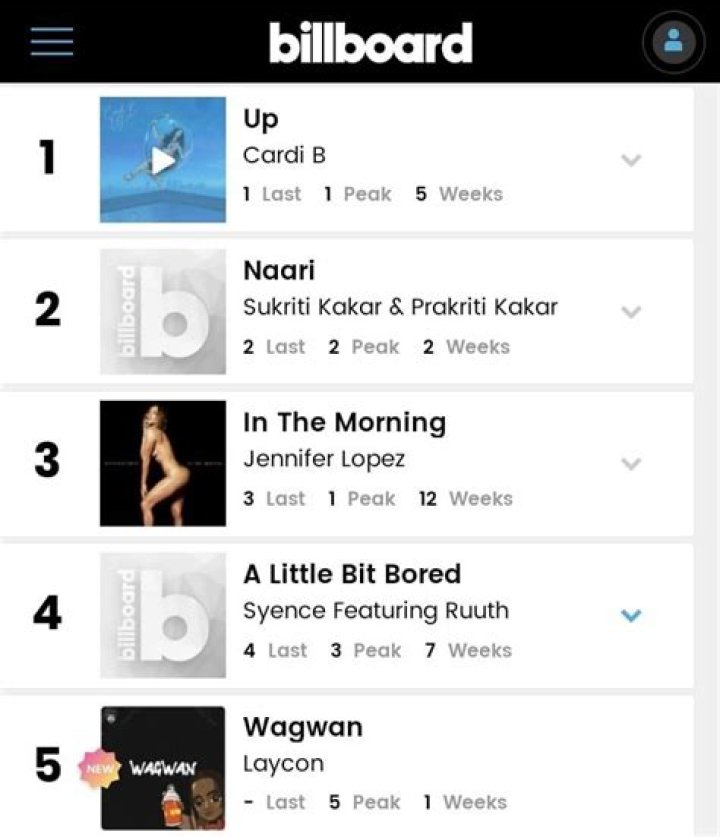Viewport: 720px width, 837px height.
Task: Play the video preview on Cardi B's 'Up'
Action: click(163, 158)
